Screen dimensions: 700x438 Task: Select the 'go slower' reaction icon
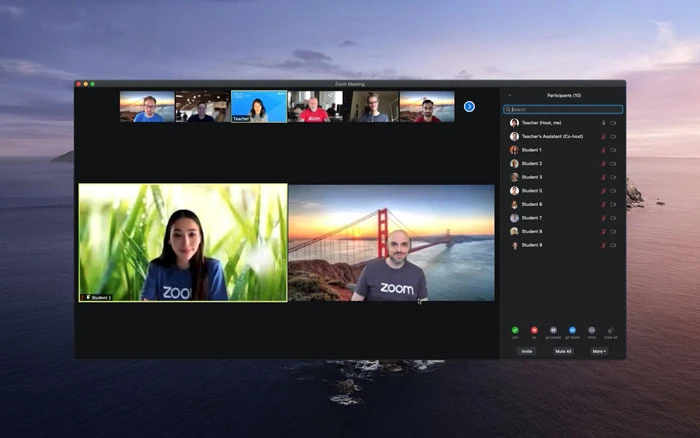553,330
